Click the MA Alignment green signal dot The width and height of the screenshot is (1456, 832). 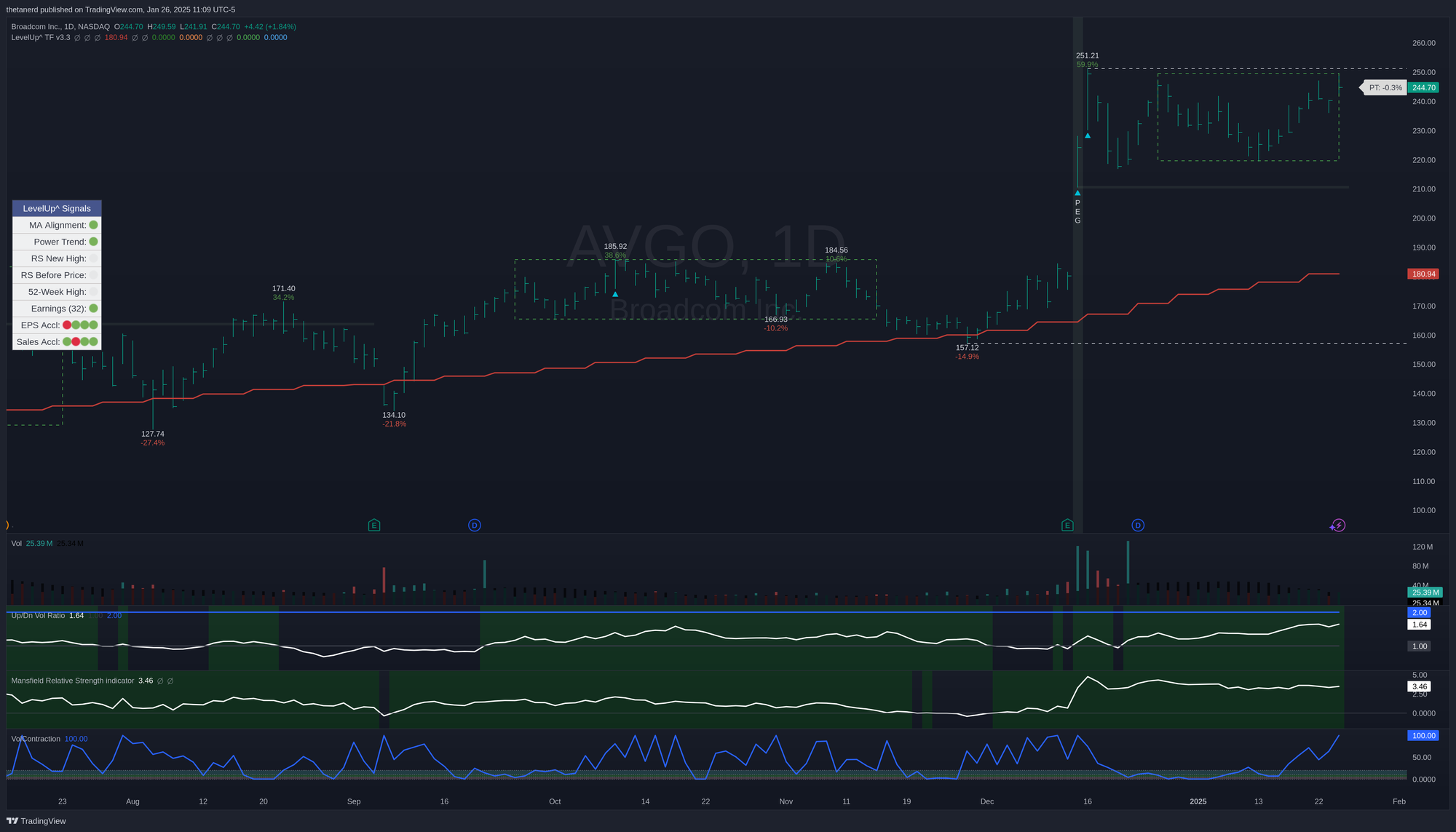tap(93, 225)
